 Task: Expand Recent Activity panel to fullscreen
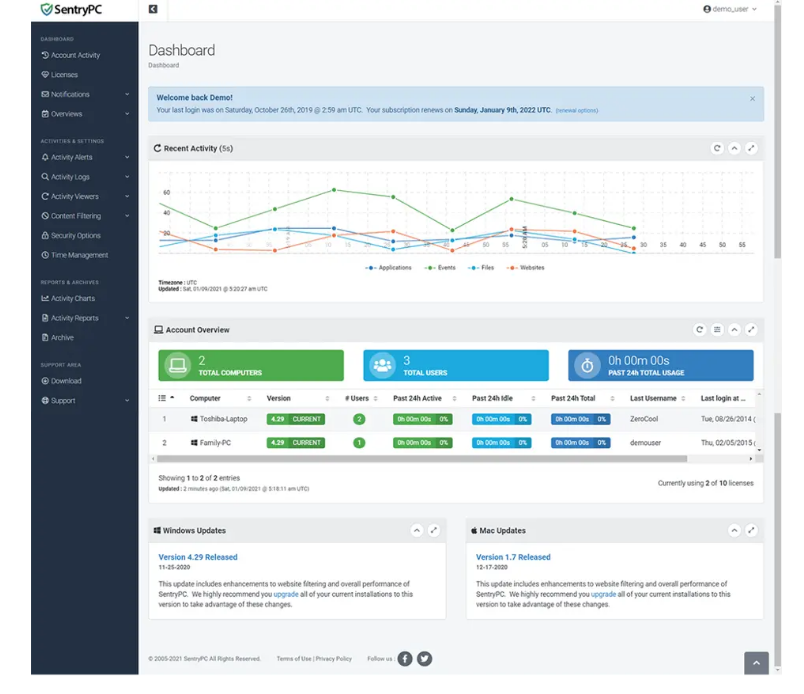[x=751, y=148]
